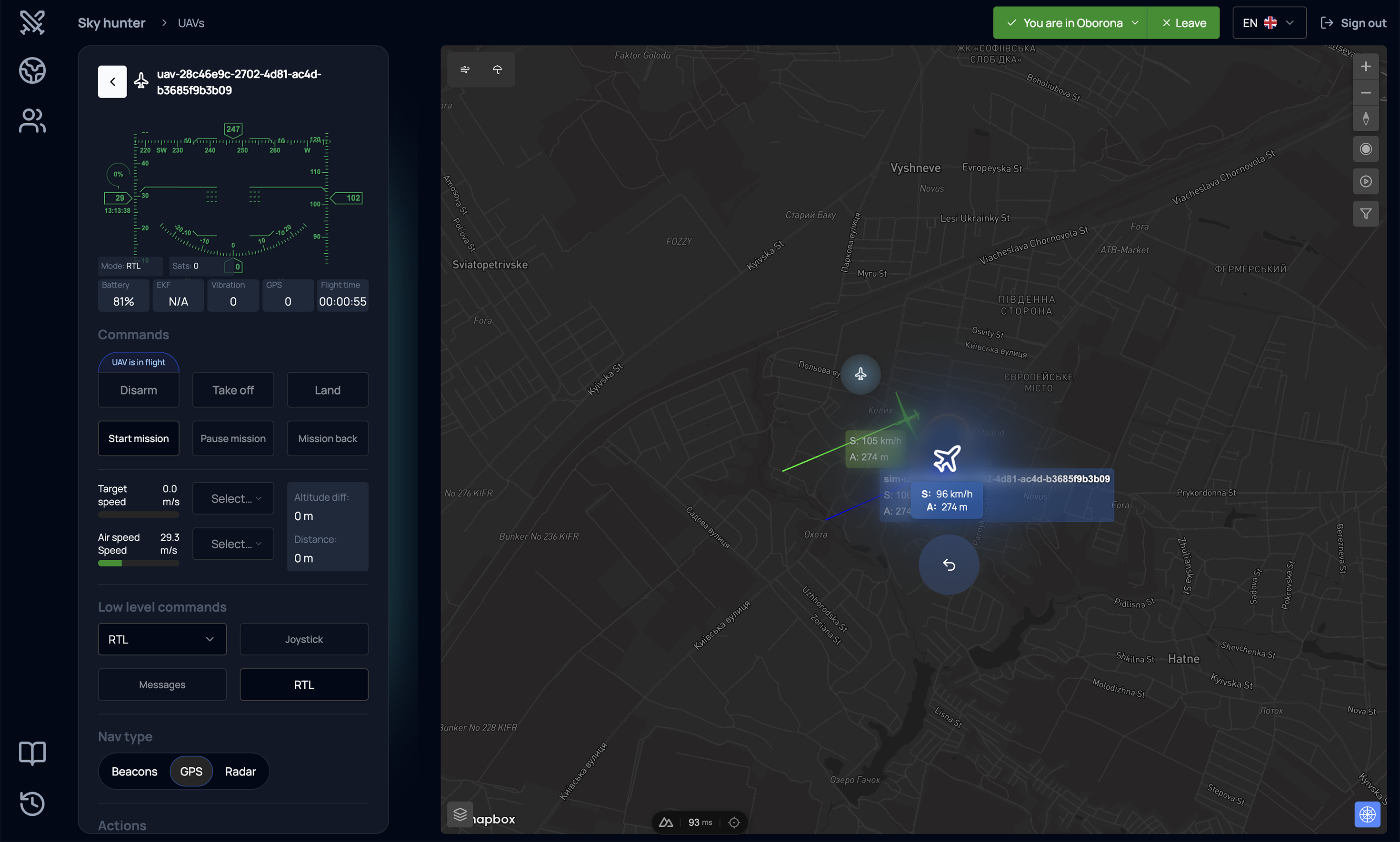The image size is (1400, 842).
Task: Open the book documentation sidebar icon
Action: click(x=32, y=753)
